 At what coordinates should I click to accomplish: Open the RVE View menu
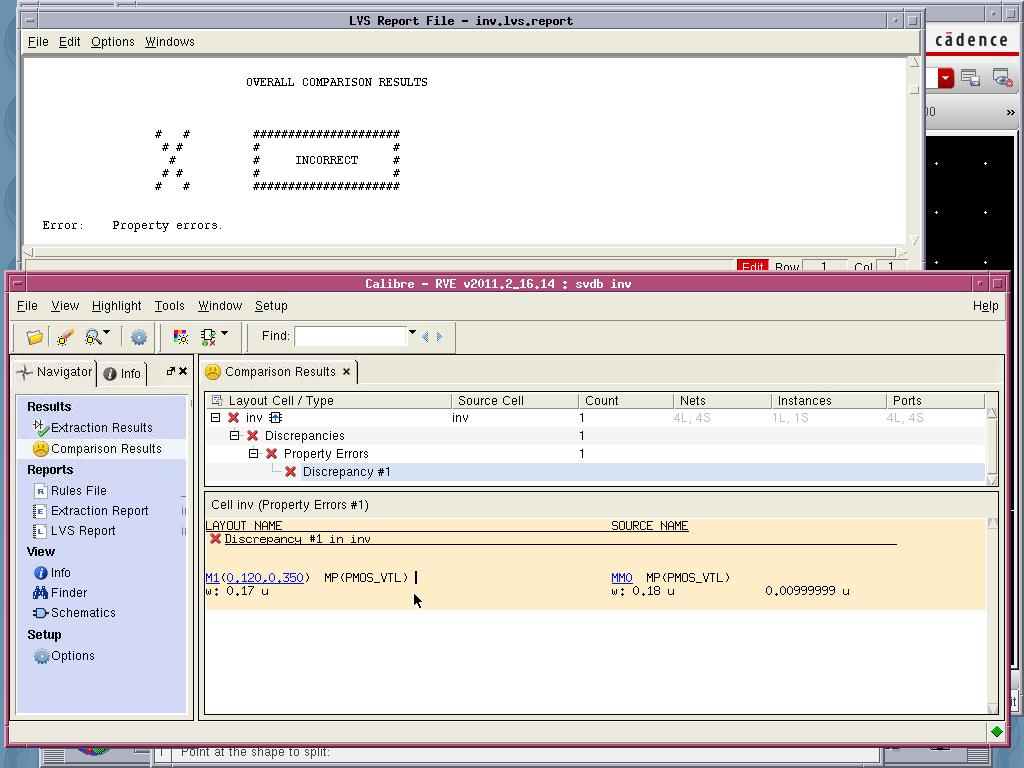[x=65, y=306]
